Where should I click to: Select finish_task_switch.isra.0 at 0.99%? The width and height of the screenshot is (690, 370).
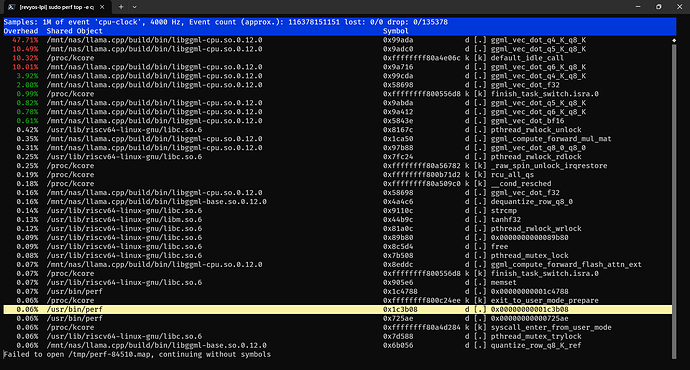(x=544, y=94)
